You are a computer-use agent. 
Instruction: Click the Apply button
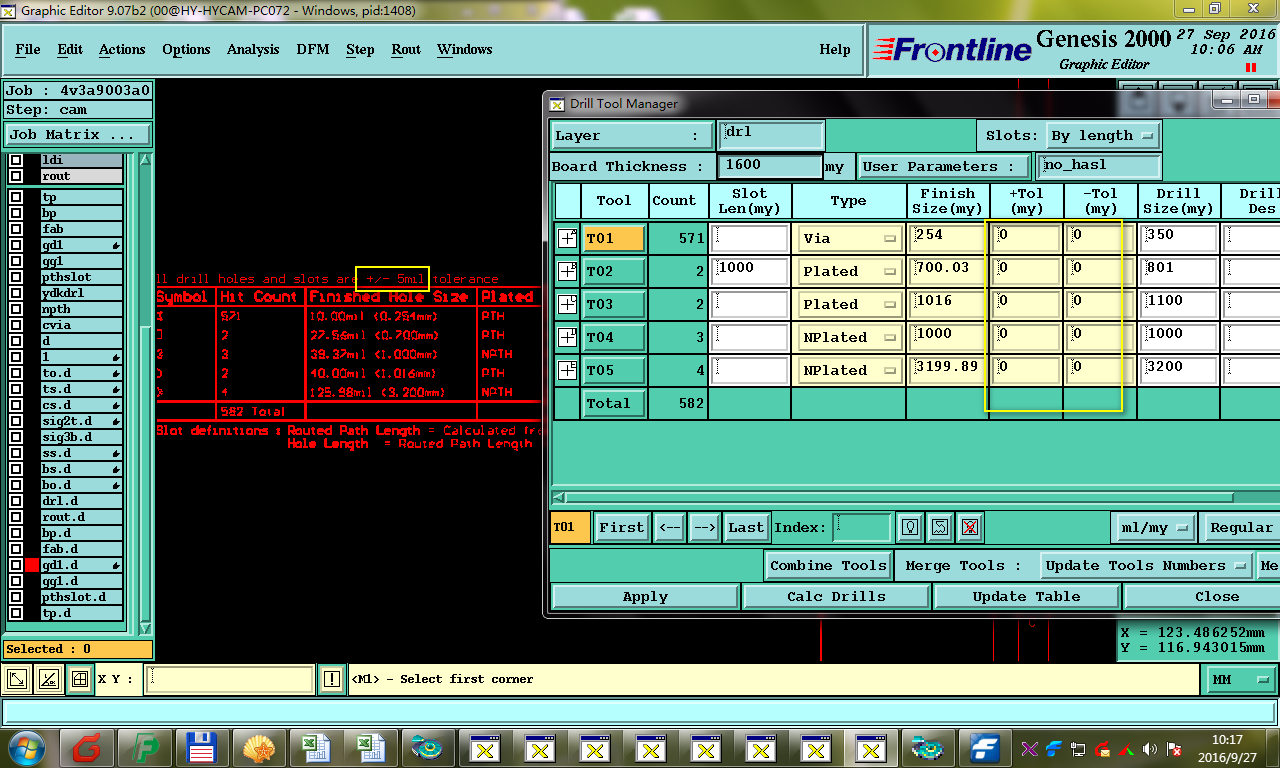pos(645,596)
